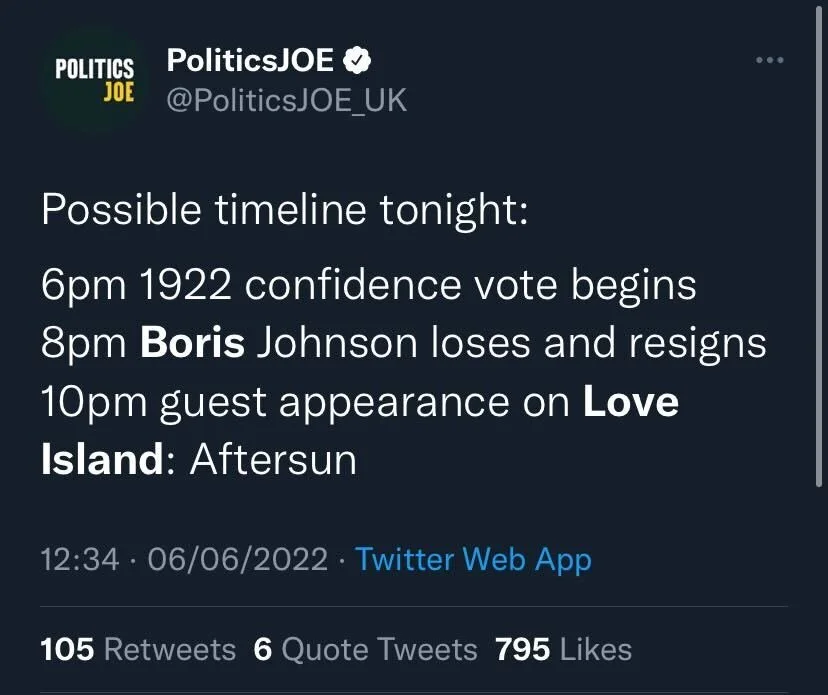Screen dimensions: 828x695
Task: Click the bold Love keyword in tweet
Action: (x=631, y=402)
